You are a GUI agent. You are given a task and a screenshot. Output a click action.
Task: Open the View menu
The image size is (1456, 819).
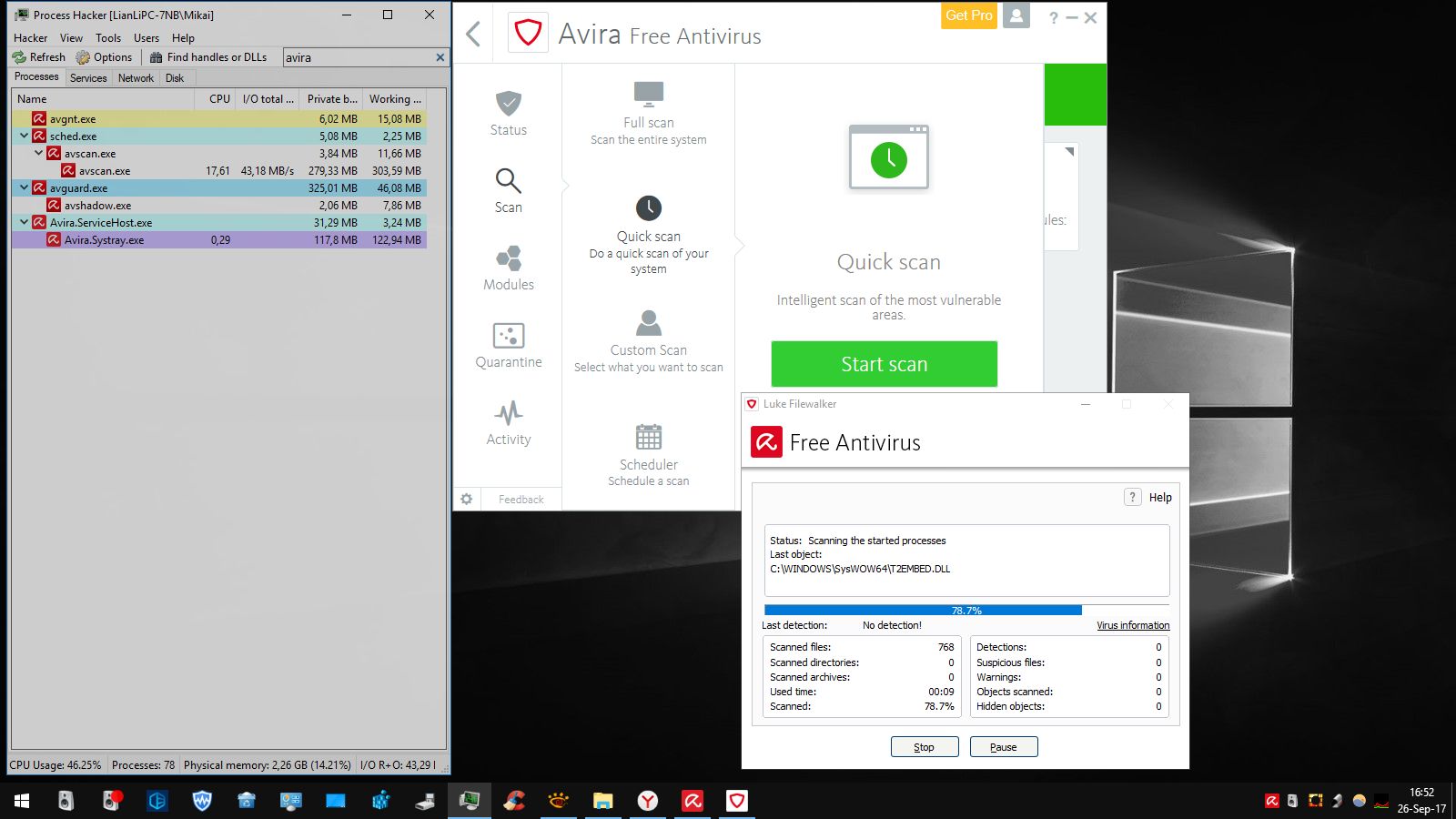[x=71, y=38]
